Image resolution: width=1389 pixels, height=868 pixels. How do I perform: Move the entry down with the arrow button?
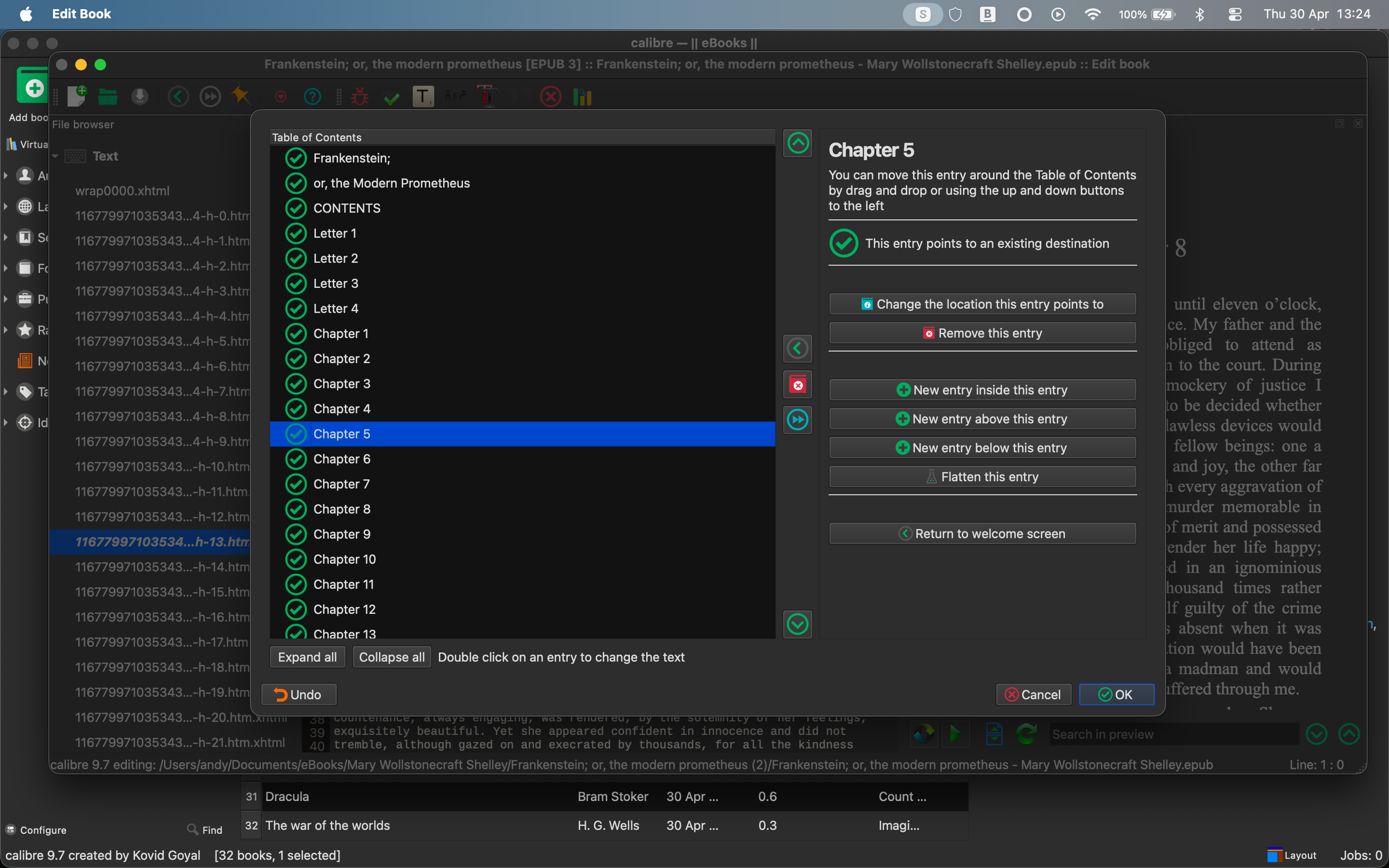[x=798, y=624]
